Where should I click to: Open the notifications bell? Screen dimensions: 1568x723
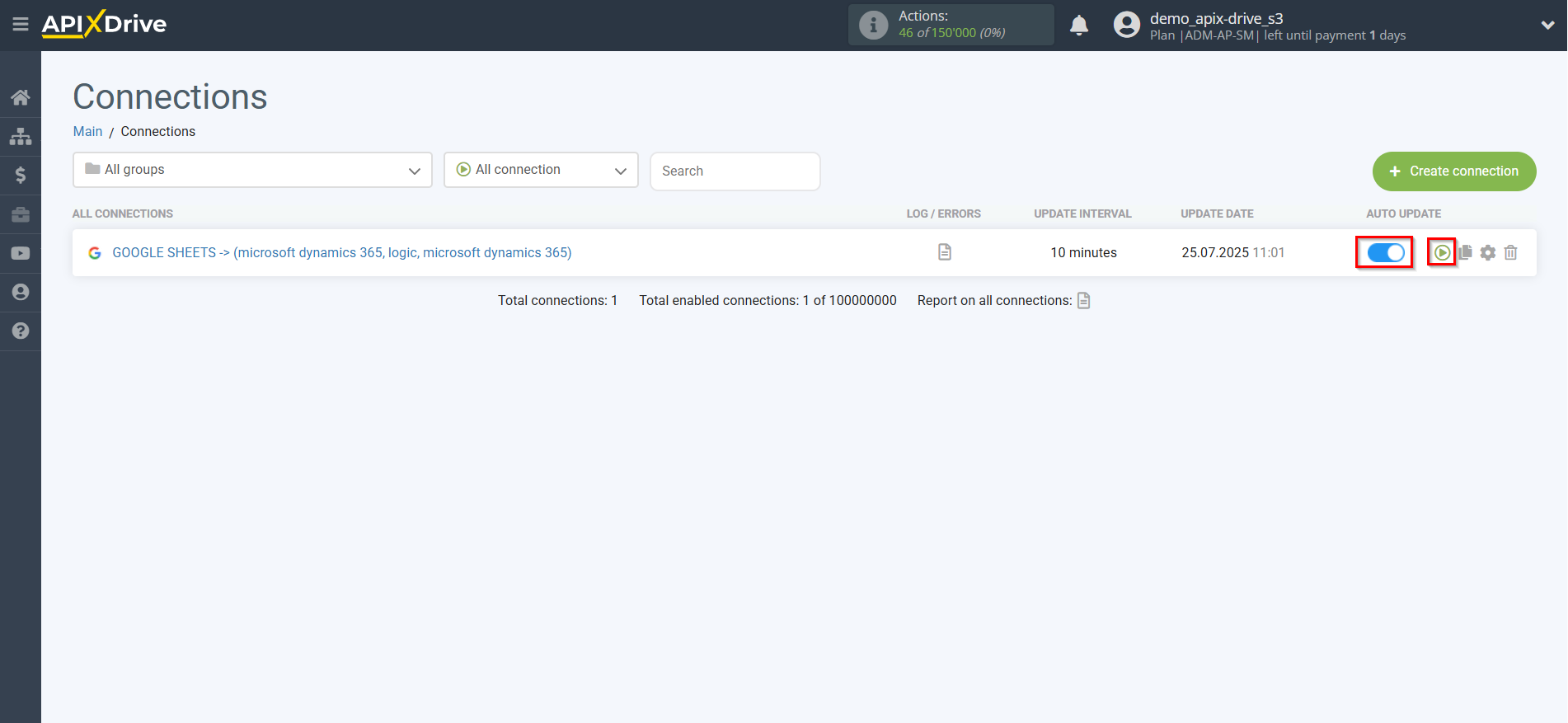[x=1079, y=26]
